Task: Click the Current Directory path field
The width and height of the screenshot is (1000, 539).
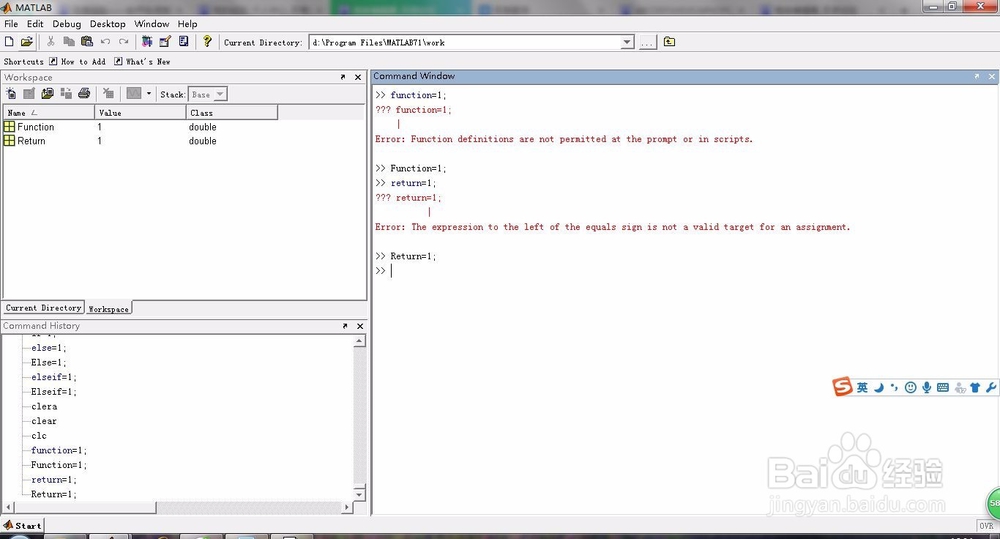Action: [x=465, y=43]
